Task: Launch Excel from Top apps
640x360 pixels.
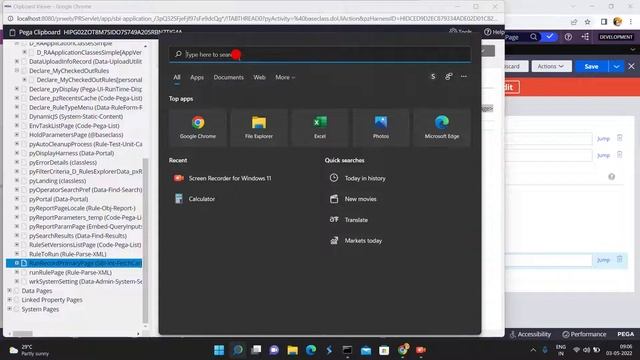Action: pos(320,128)
